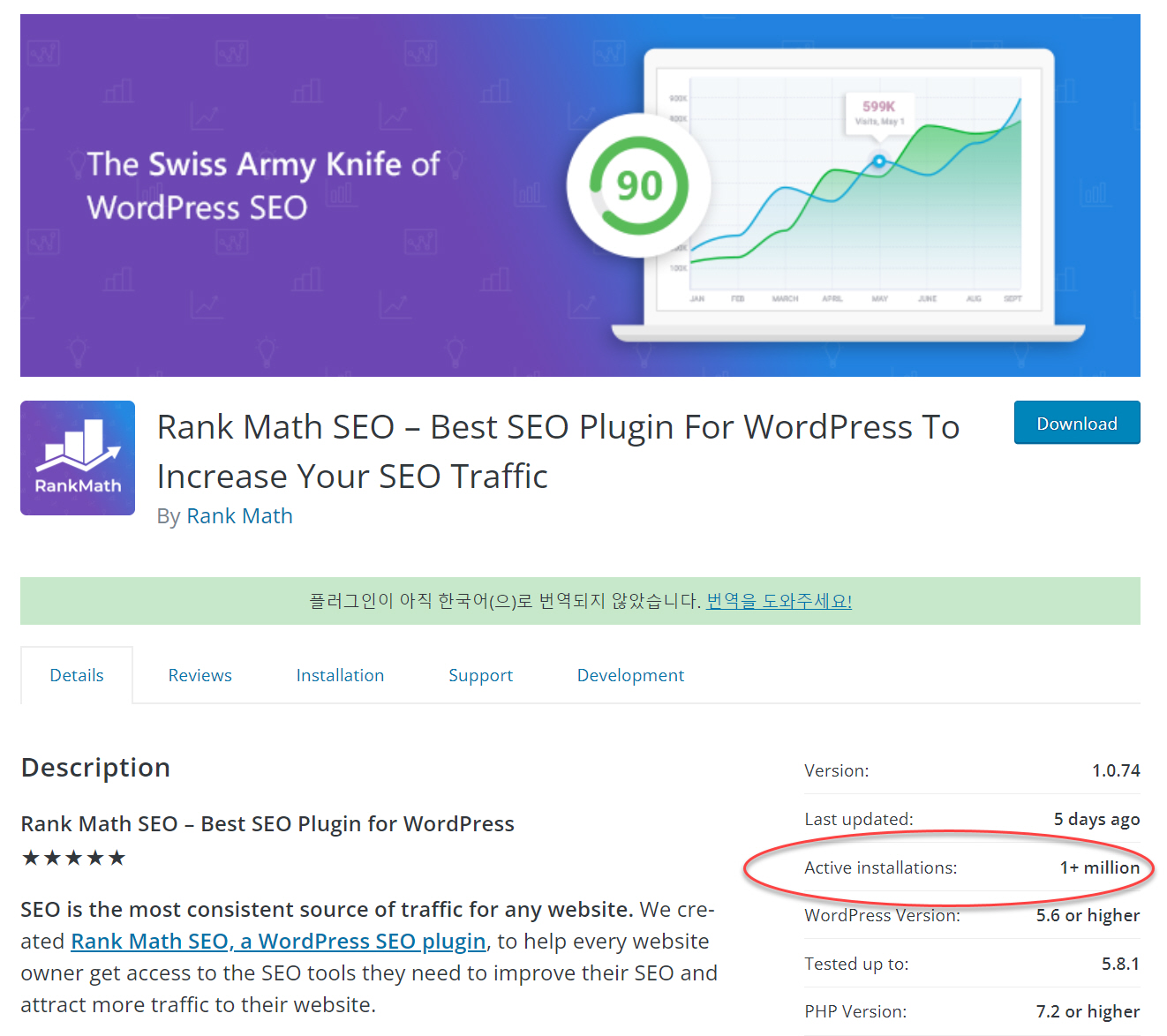The height and width of the screenshot is (1036, 1167).
Task: Click the '1+ million' active installations value
Action: pyautogui.click(x=1100, y=867)
